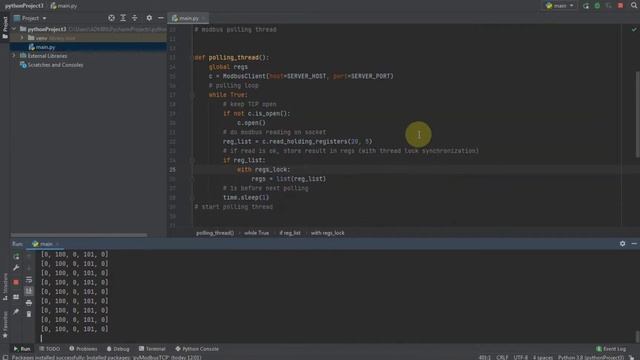
Task: Open main run configuration dropdown
Action: pyautogui.click(x=560, y=6)
